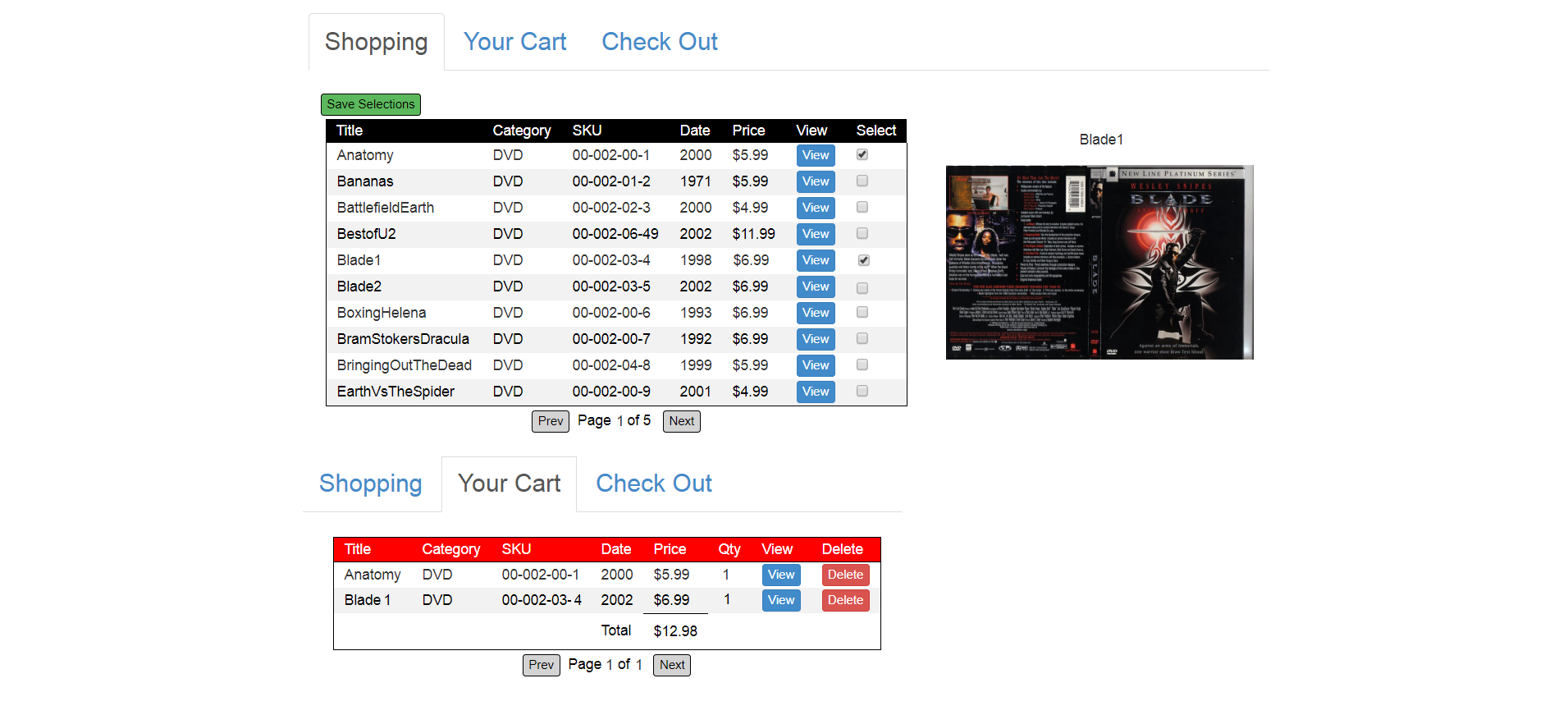Delete Anatomy from the cart
This screenshot has width=1568, height=715.
click(846, 575)
